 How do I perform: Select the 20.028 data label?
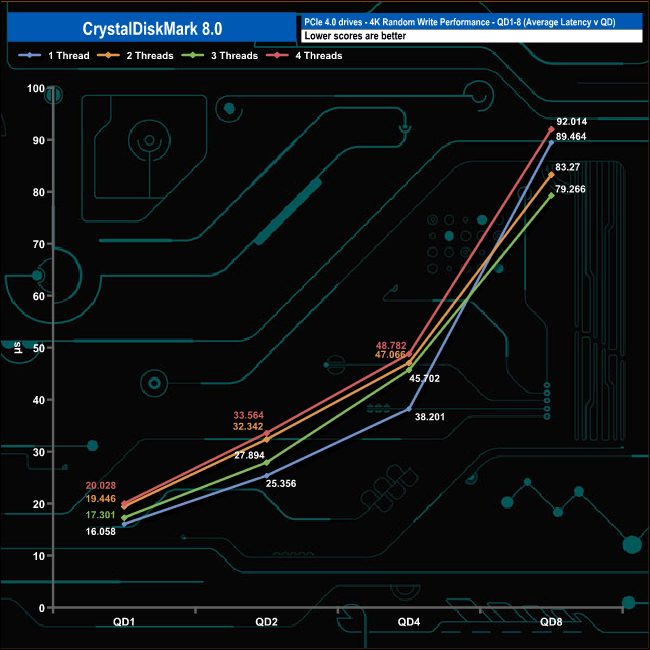[x=101, y=485]
